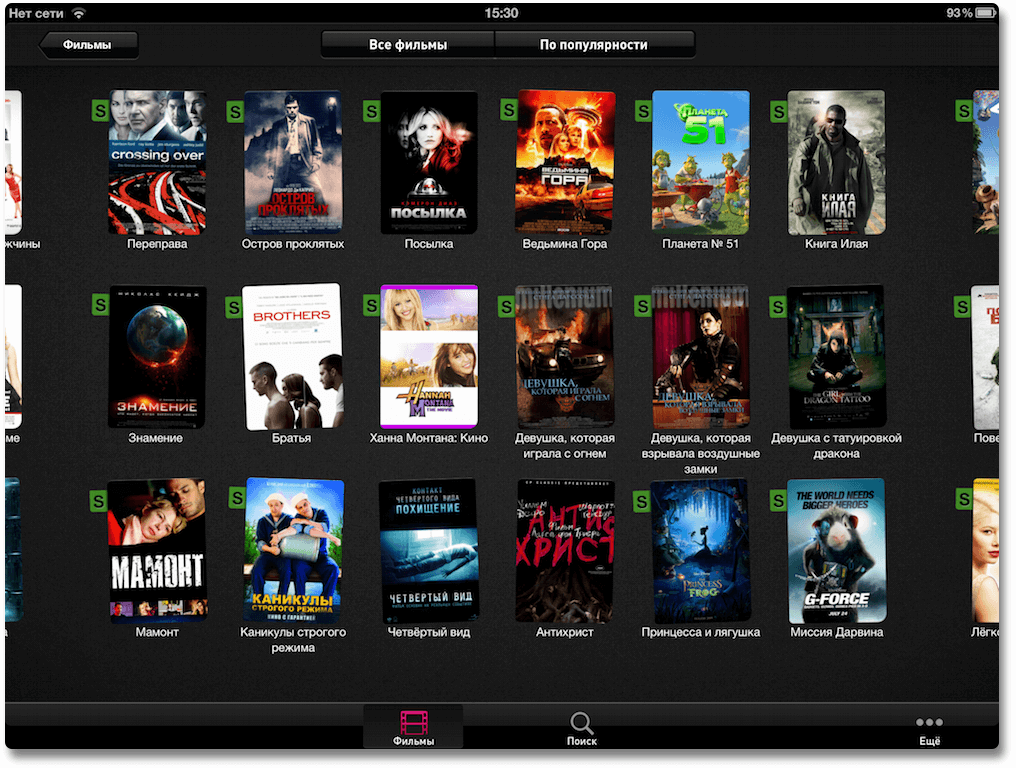Image resolution: width=1016 pixels, height=768 pixels.
Task: Click the Четвёртый вид title text
Action: pos(429,632)
